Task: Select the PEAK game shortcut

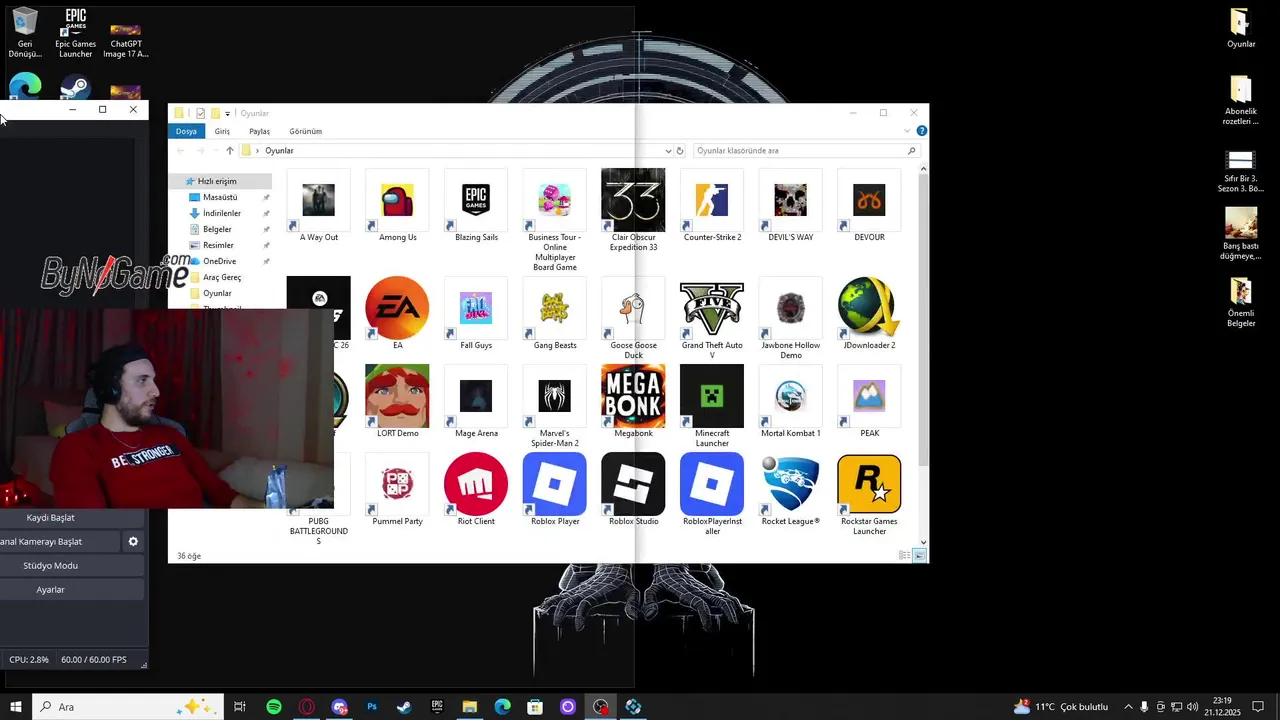Action: coord(869,402)
